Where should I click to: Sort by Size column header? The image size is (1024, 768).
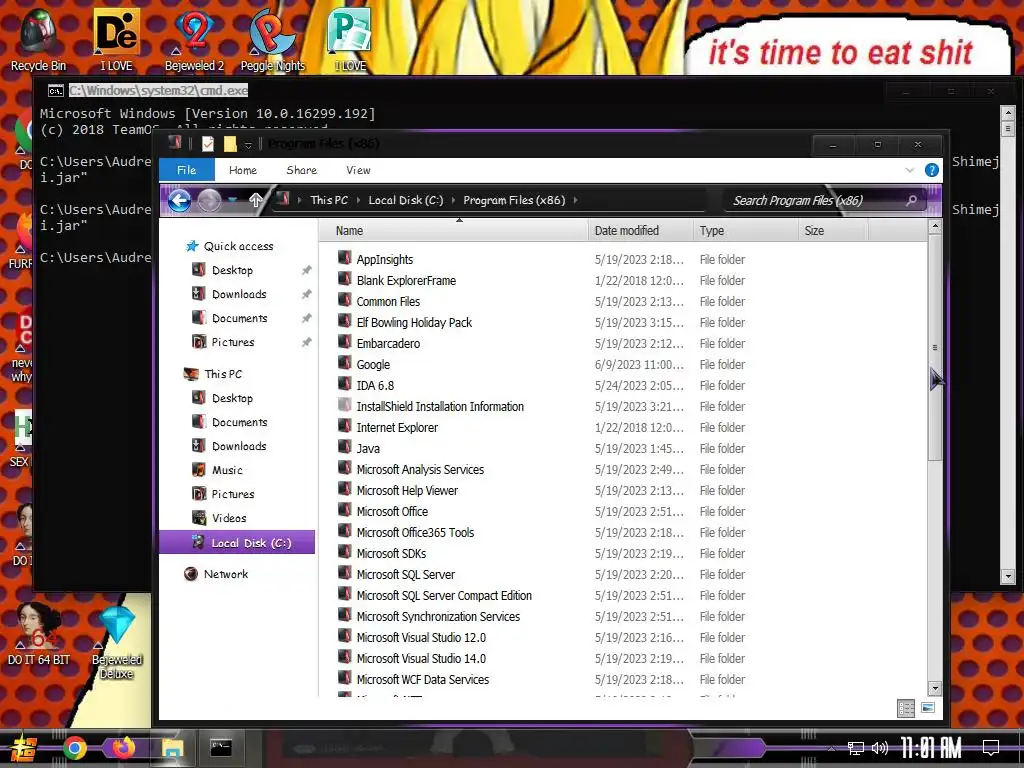(833, 231)
